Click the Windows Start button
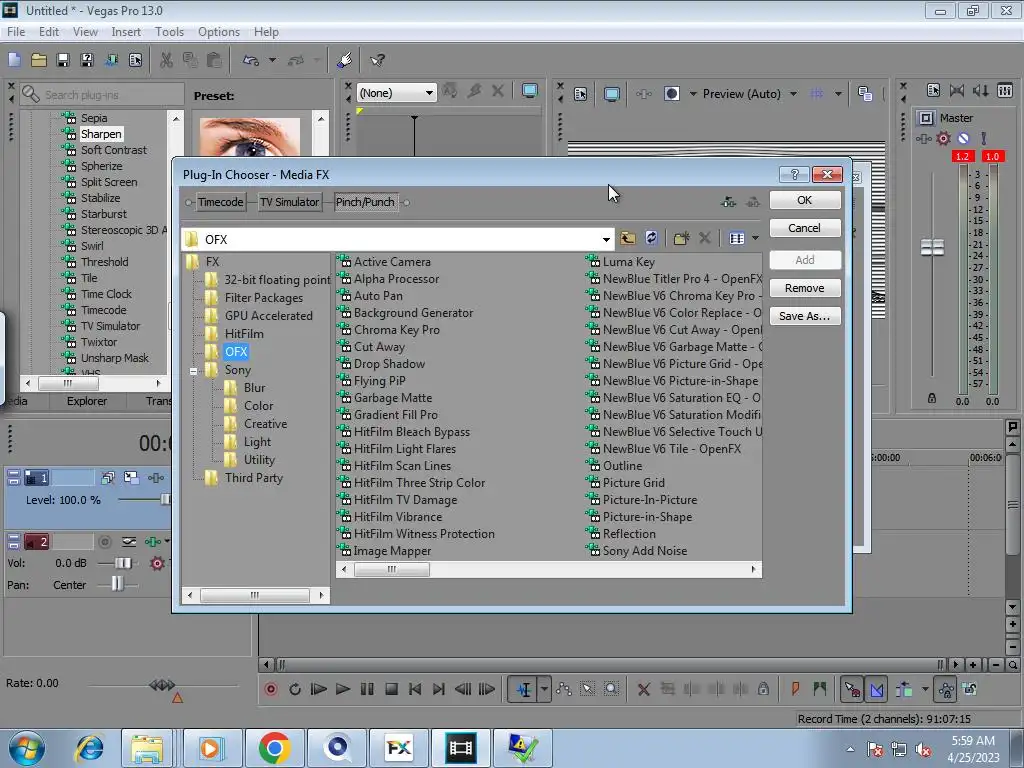 [x=27, y=748]
